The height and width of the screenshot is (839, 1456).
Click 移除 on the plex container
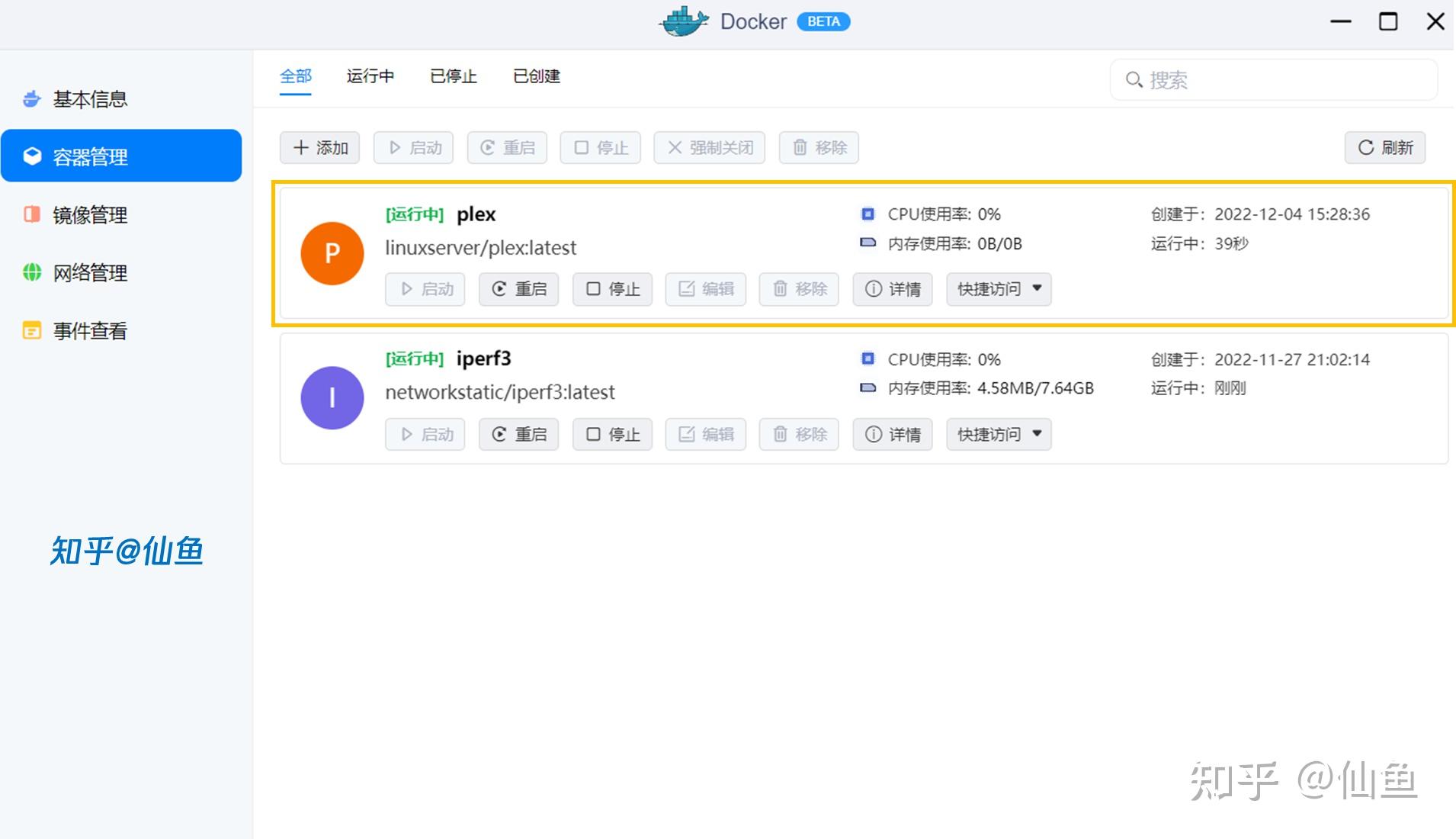799,289
